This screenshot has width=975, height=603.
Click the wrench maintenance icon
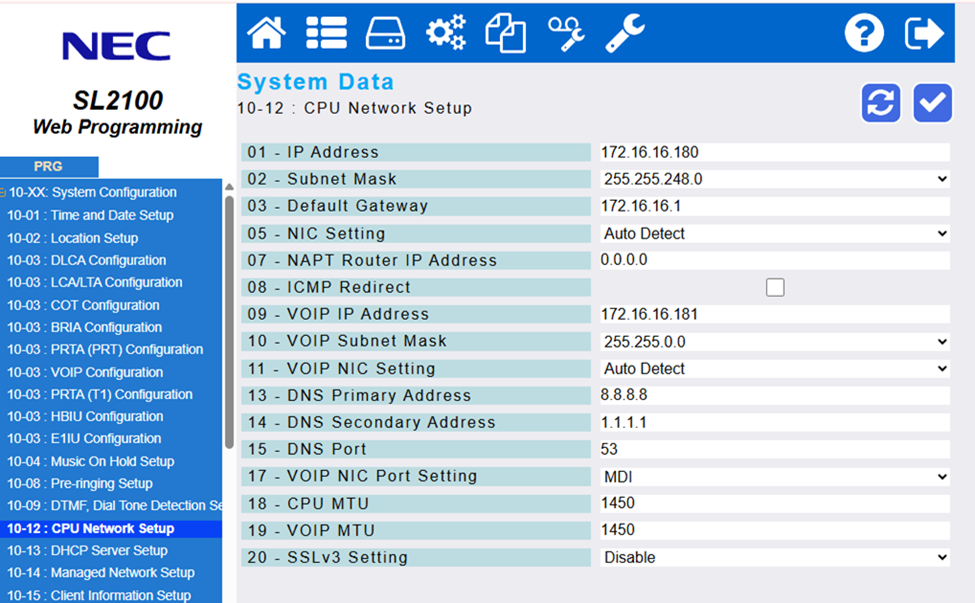(x=625, y=33)
